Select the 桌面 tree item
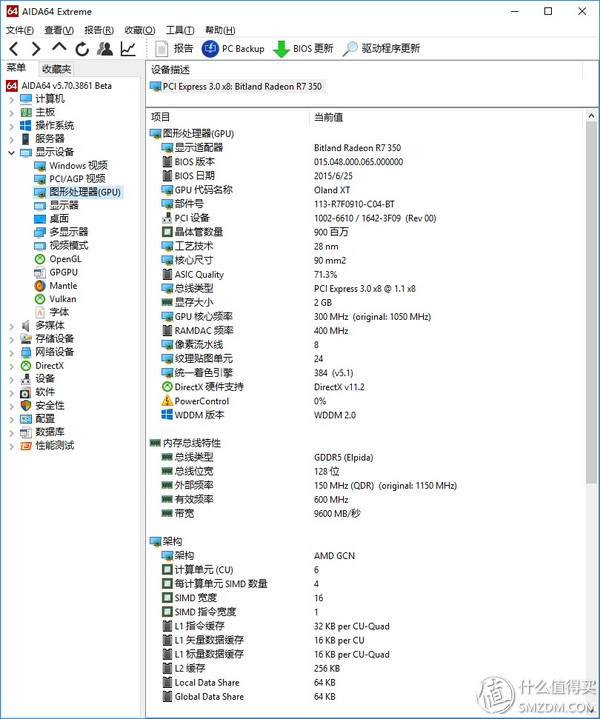 pyautogui.click(x=52, y=219)
